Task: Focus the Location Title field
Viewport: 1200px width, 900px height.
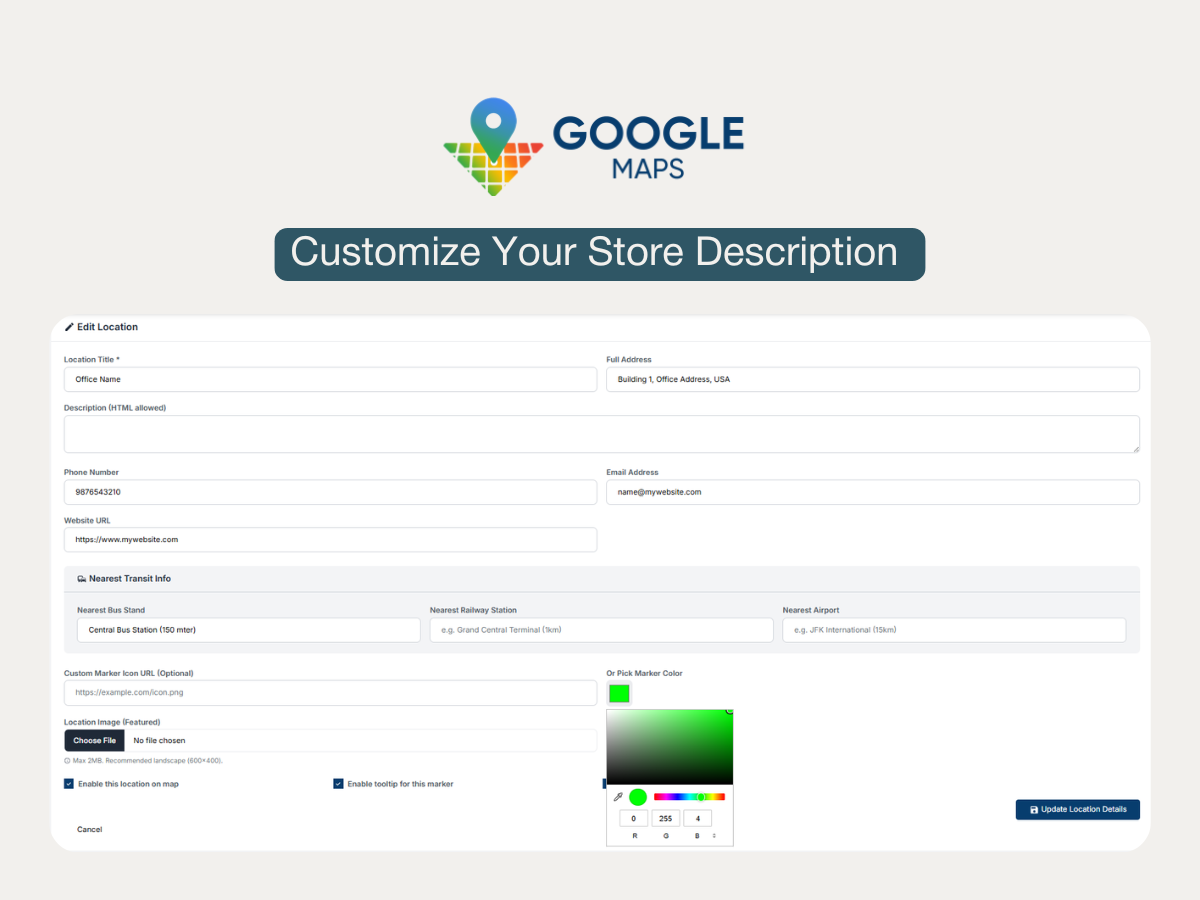Action: [x=330, y=379]
